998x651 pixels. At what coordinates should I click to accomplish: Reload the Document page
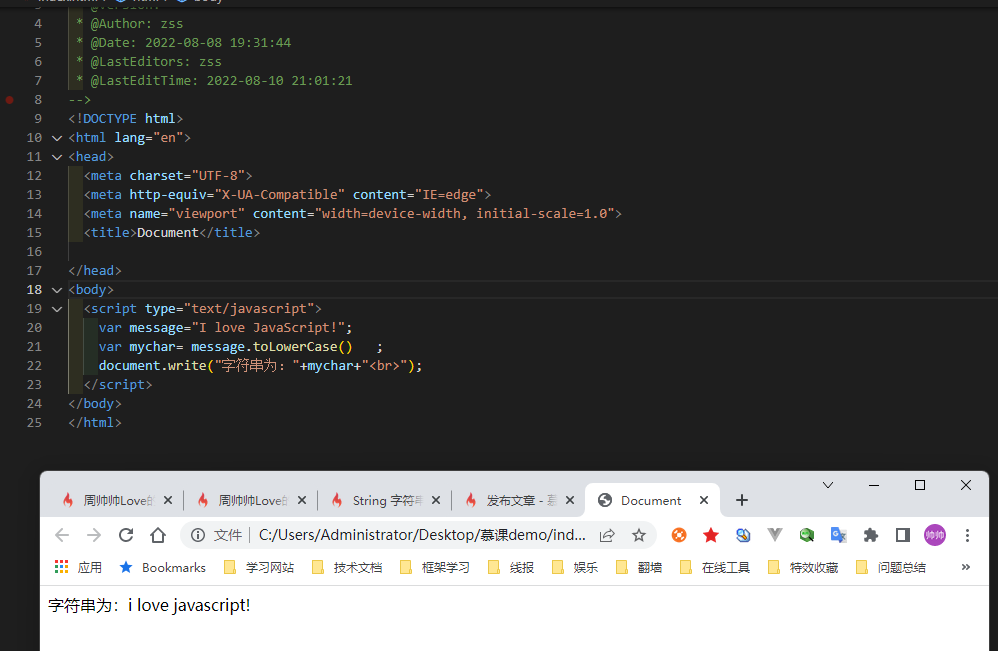click(x=126, y=535)
